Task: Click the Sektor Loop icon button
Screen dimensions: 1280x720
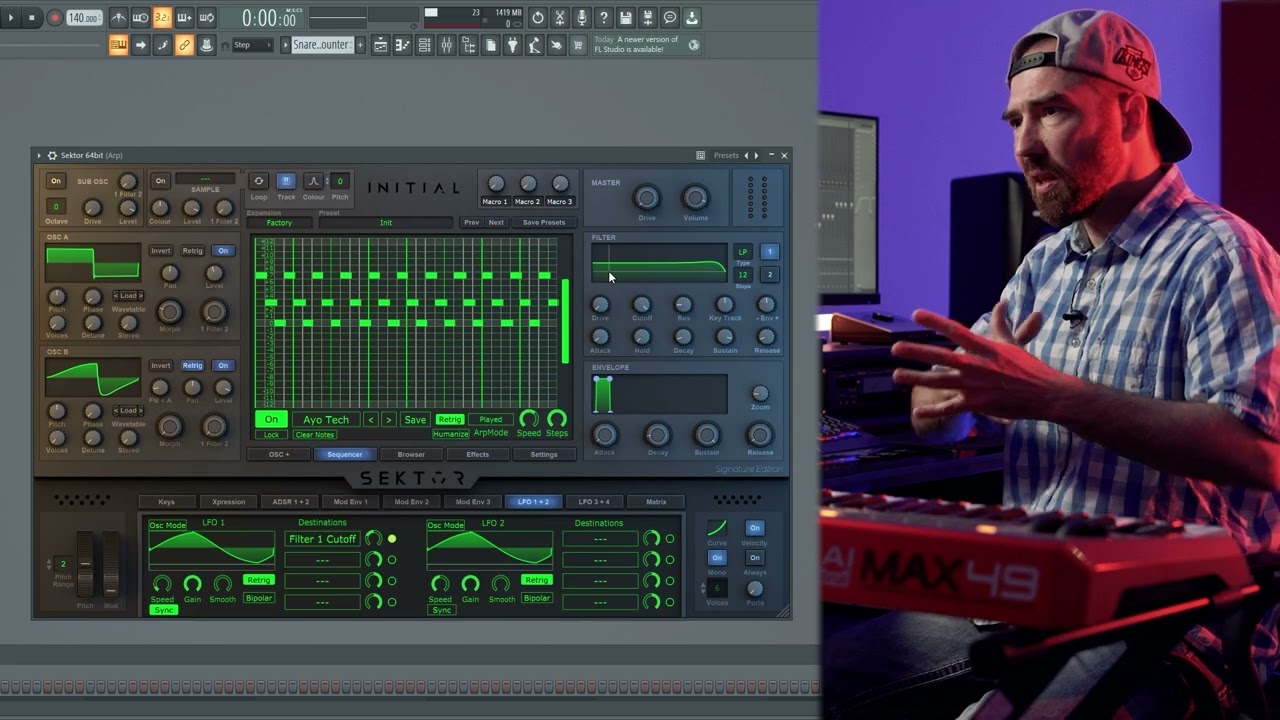Action: point(258,181)
